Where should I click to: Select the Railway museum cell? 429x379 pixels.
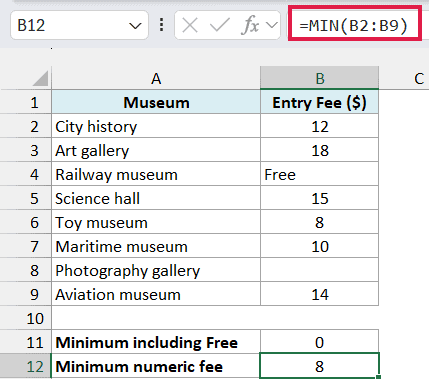tap(156, 174)
